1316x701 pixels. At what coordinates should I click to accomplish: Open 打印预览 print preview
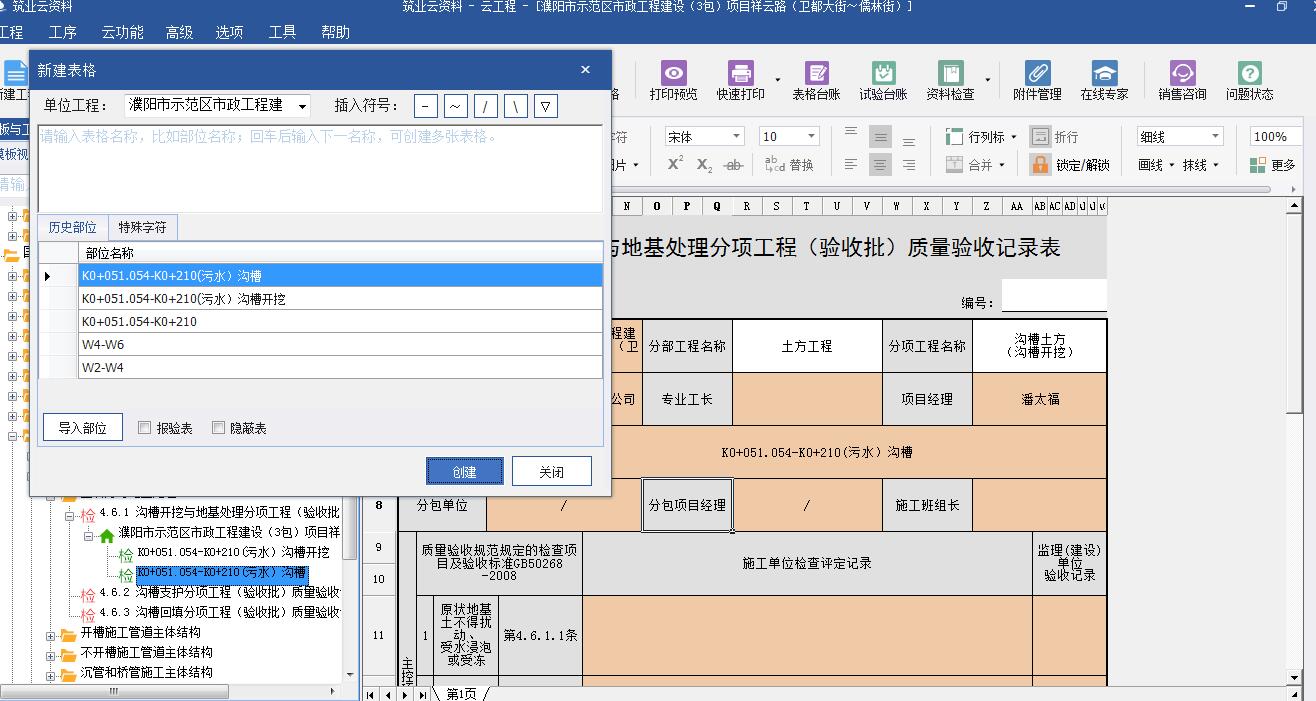tap(673, 80)
